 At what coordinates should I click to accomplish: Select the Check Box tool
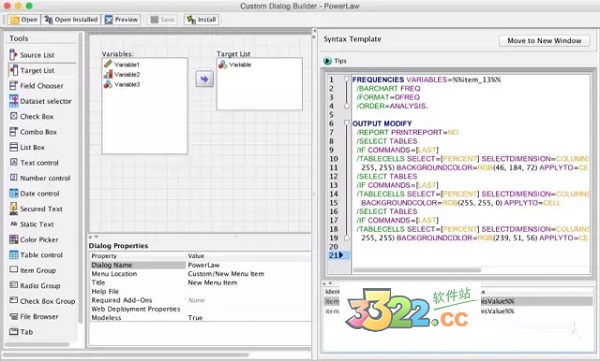(37, 116)
